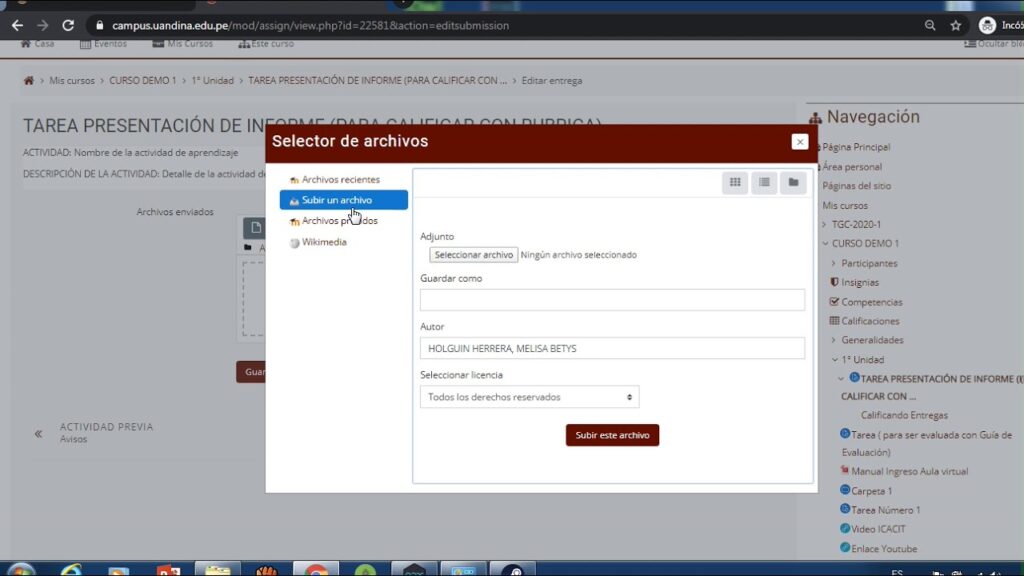This screenshot has height=576, width=1024.
Task: Switch to icon grid view in file picker
Action: click(735, 182)
